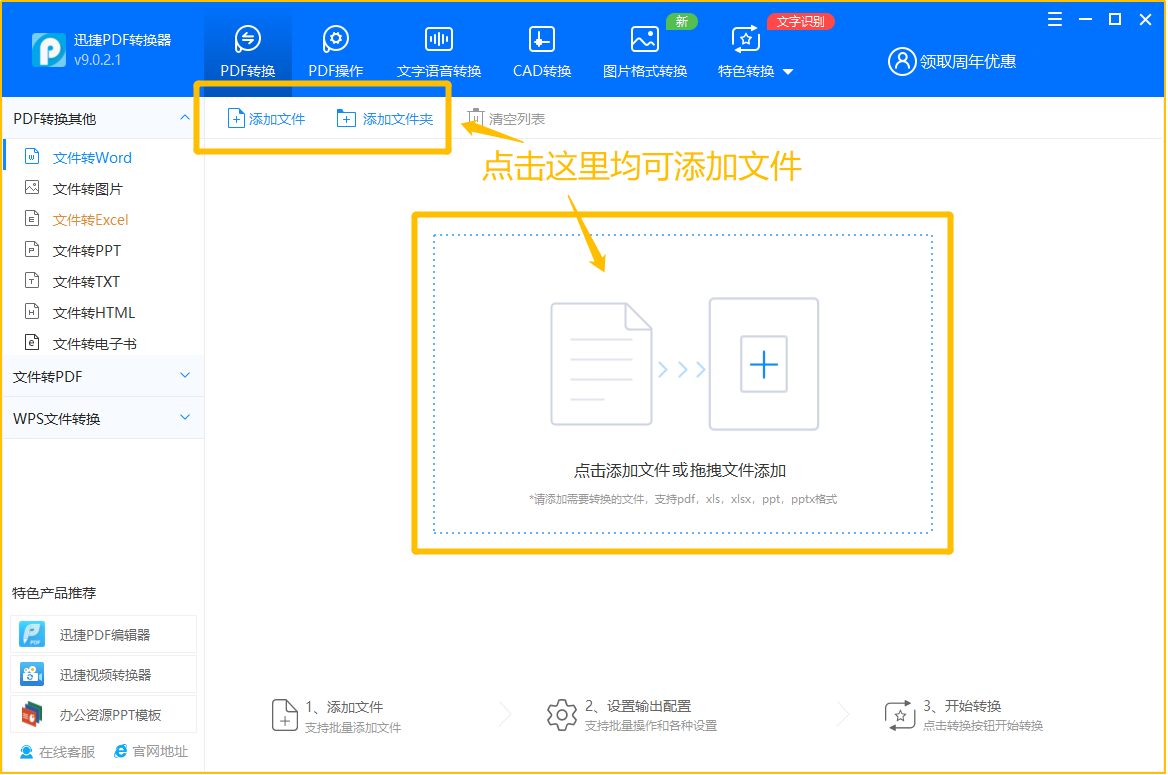The height and width of the screenshot is (775, 1168).
Task: Click the step 2 设置输出配置 gear icon
Action: coord(562,715)
